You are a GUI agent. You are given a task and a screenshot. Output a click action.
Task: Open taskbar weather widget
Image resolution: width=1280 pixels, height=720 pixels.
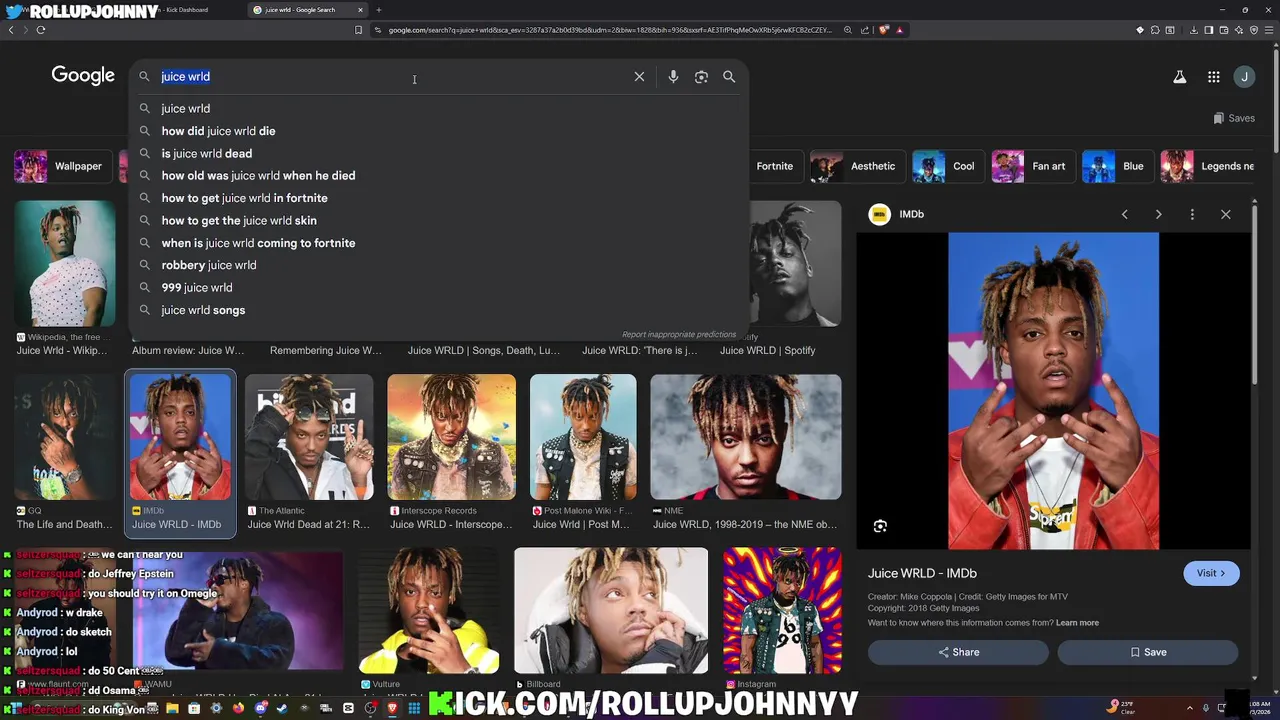tap(1120, 708)
